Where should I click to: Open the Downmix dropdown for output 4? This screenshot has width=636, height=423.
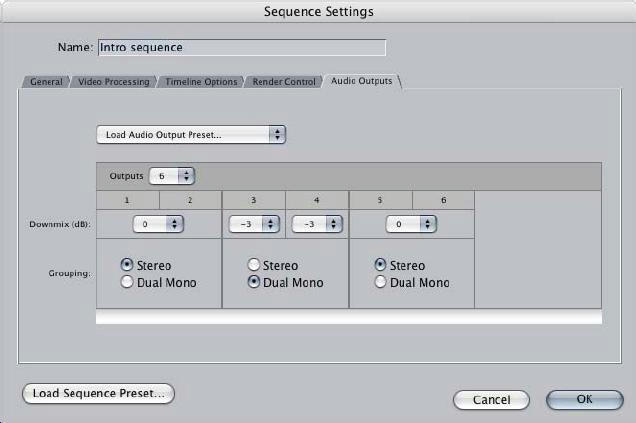tap(316, 224)
